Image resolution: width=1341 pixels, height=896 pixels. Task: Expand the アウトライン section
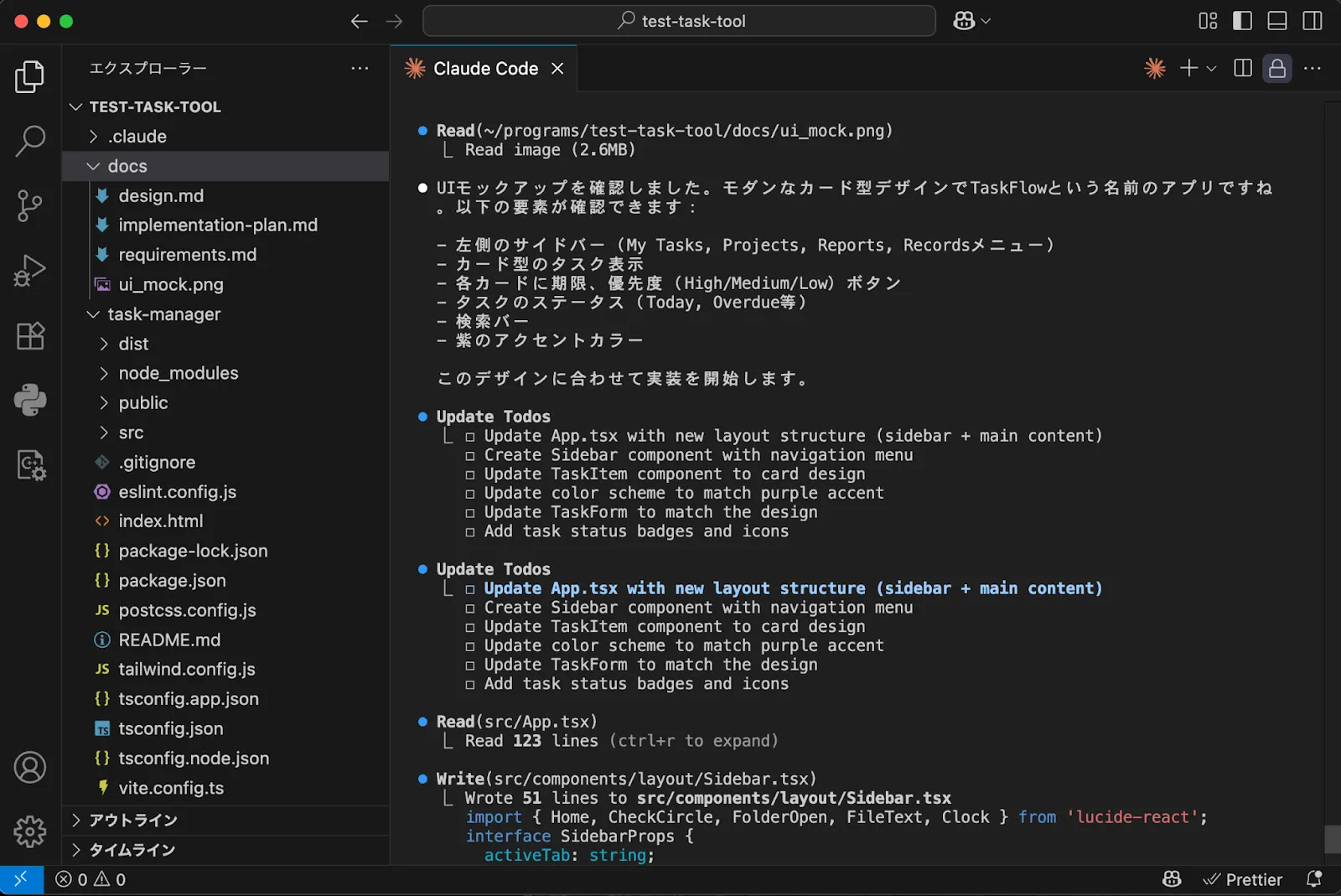[x=133, y=820]
